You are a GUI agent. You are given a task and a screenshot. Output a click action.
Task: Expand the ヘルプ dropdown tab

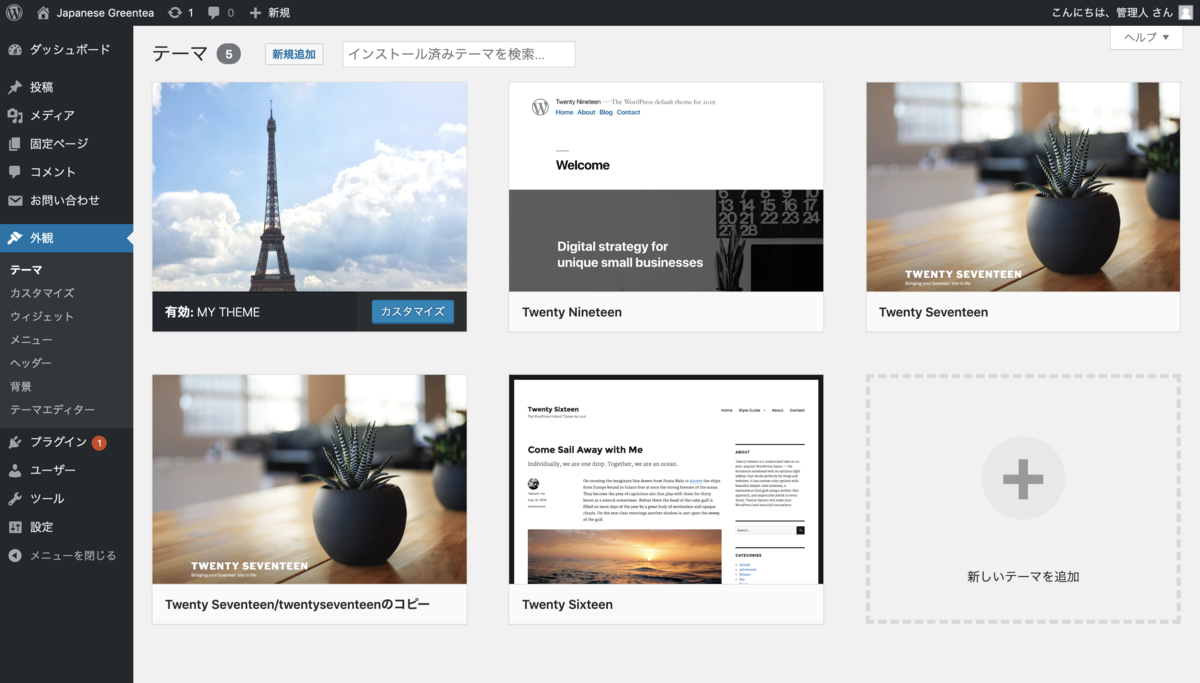[1146, 37]
